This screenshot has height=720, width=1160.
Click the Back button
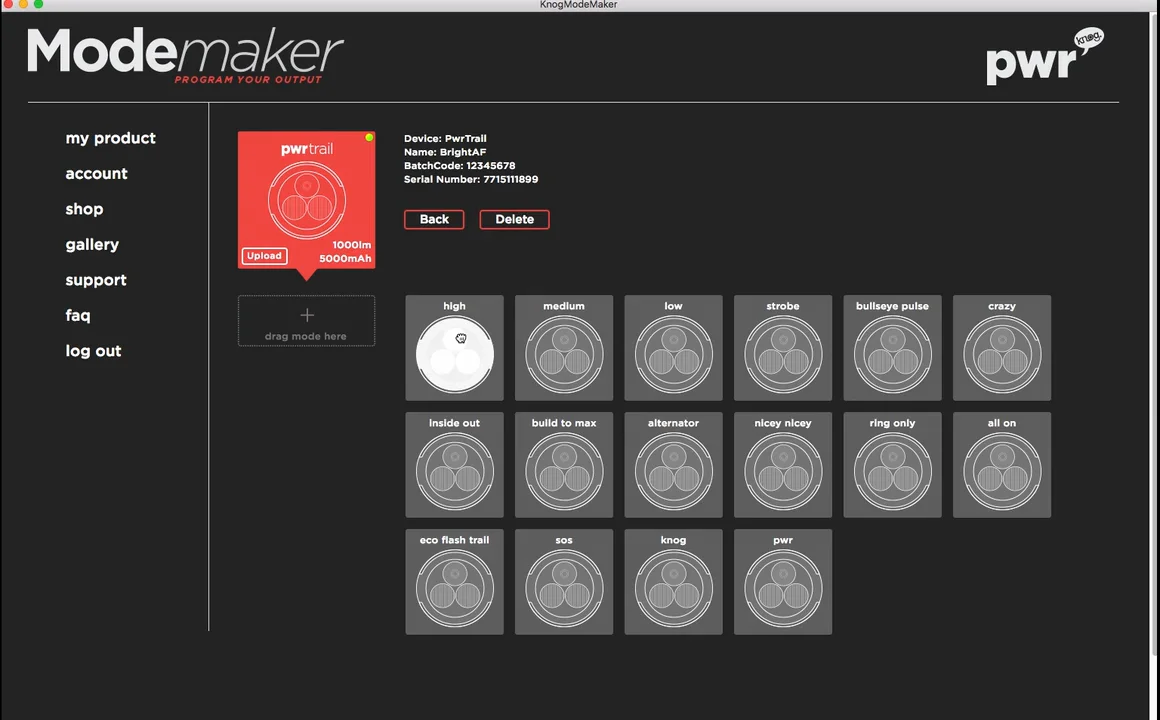[x=434, y=219]
